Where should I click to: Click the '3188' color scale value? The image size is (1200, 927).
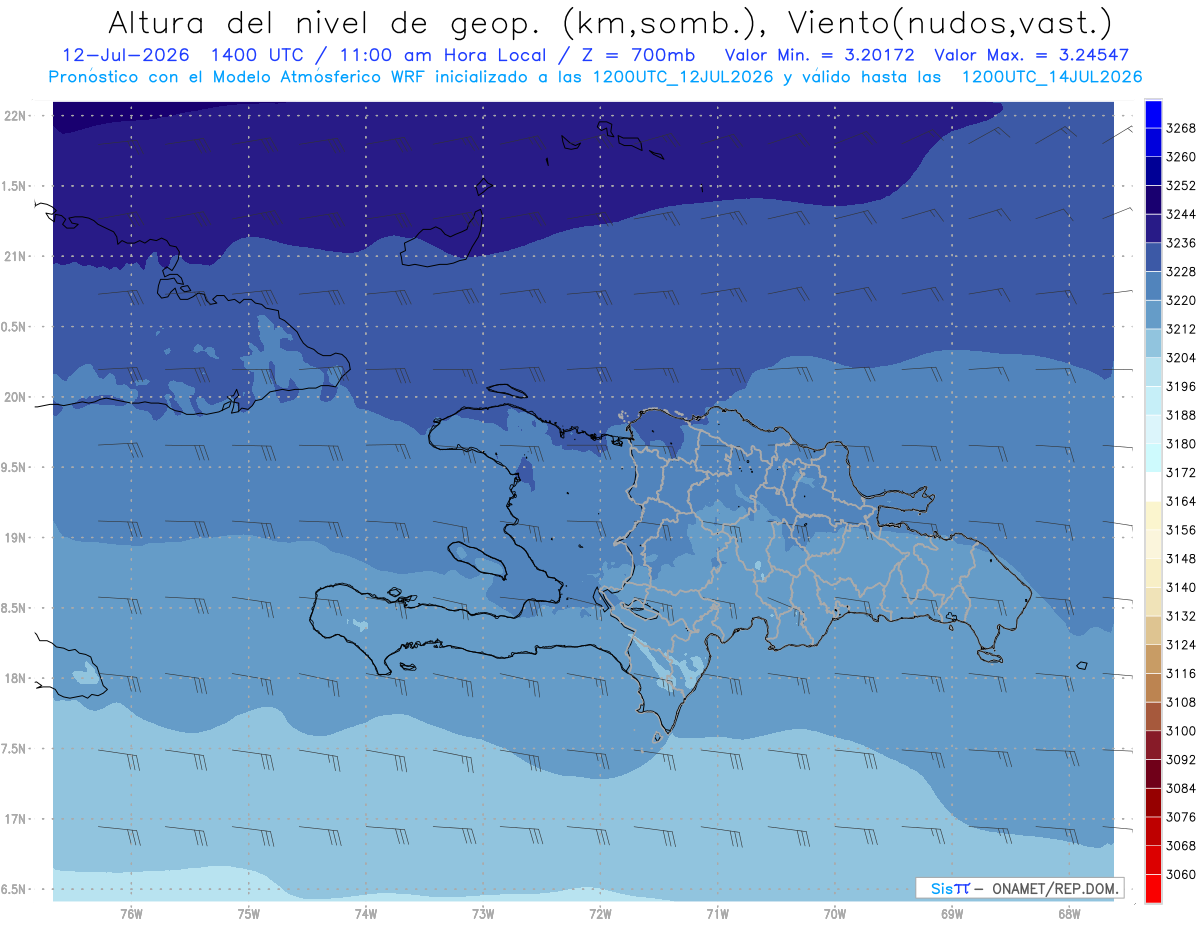click(x=1181, y=415)
